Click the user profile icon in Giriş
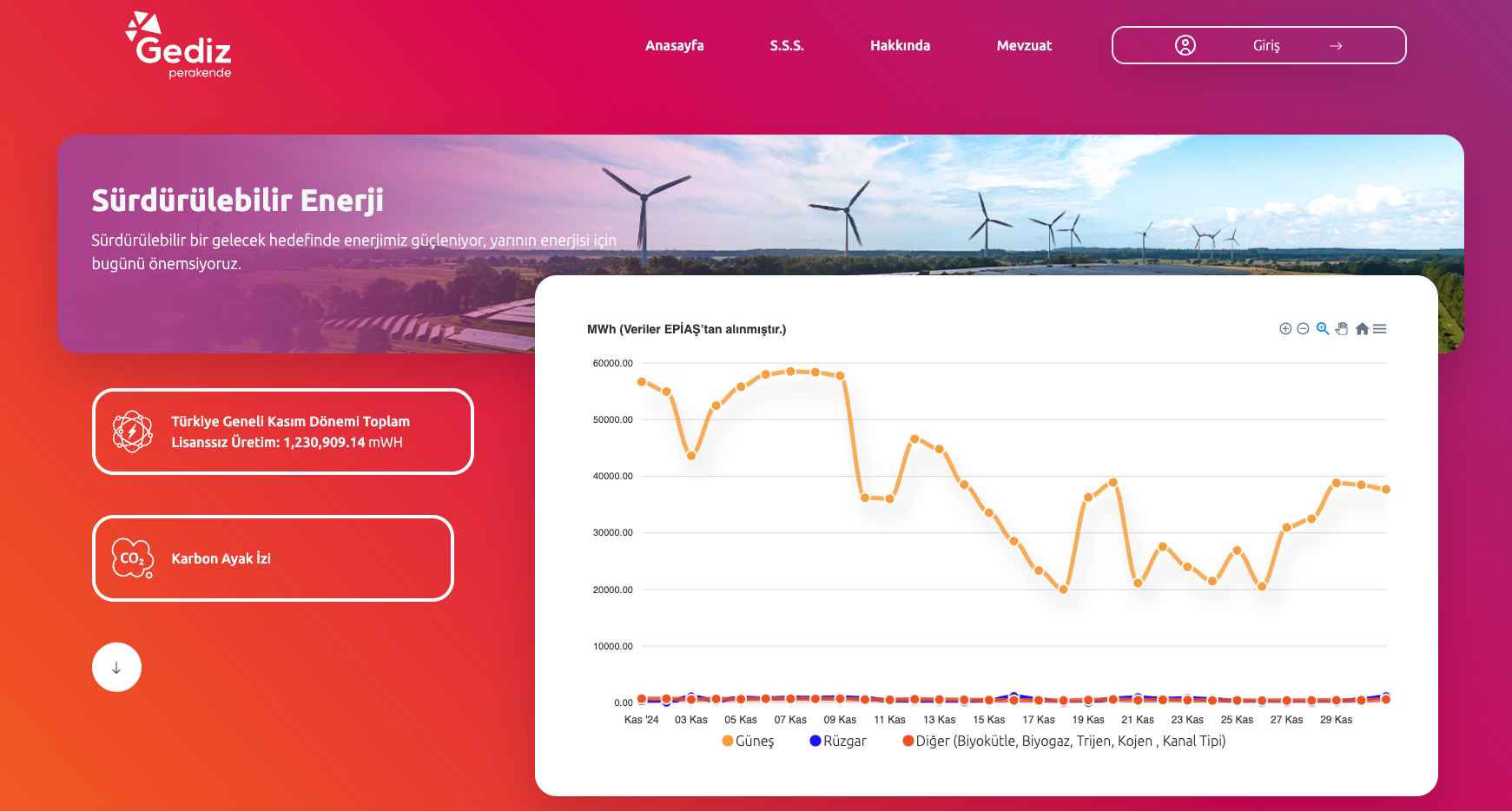Viewport: 1512px width, 811px height. point(1185,45)
